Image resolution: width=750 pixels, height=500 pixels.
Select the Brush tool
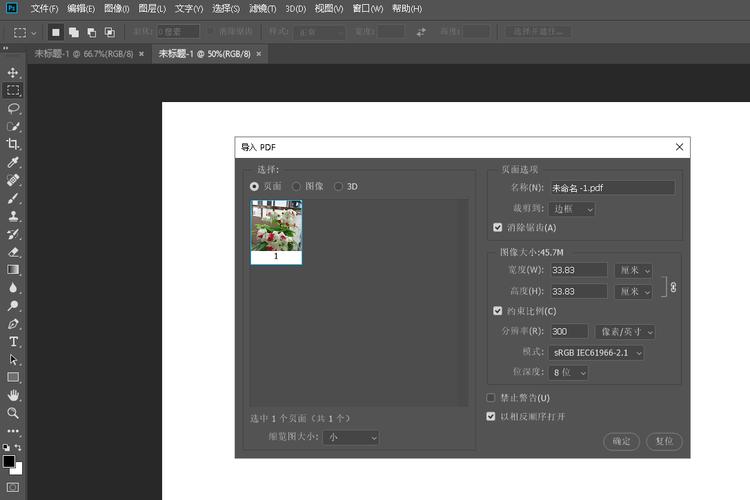(x=13, y=198)
